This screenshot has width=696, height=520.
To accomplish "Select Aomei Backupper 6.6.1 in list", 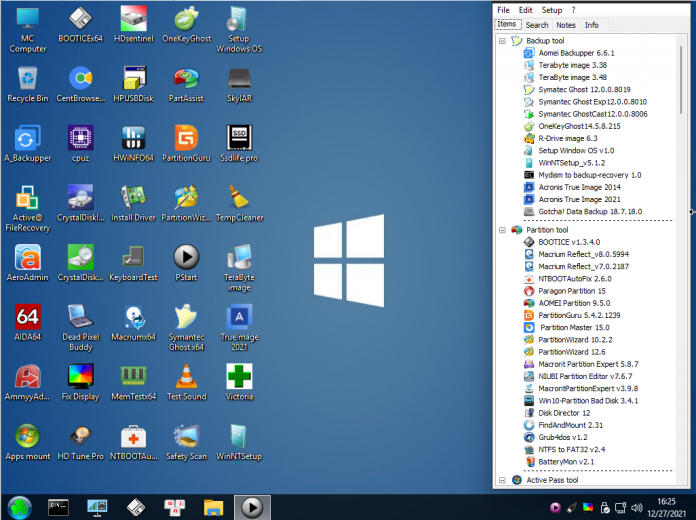I will click(x=577, y=53).
